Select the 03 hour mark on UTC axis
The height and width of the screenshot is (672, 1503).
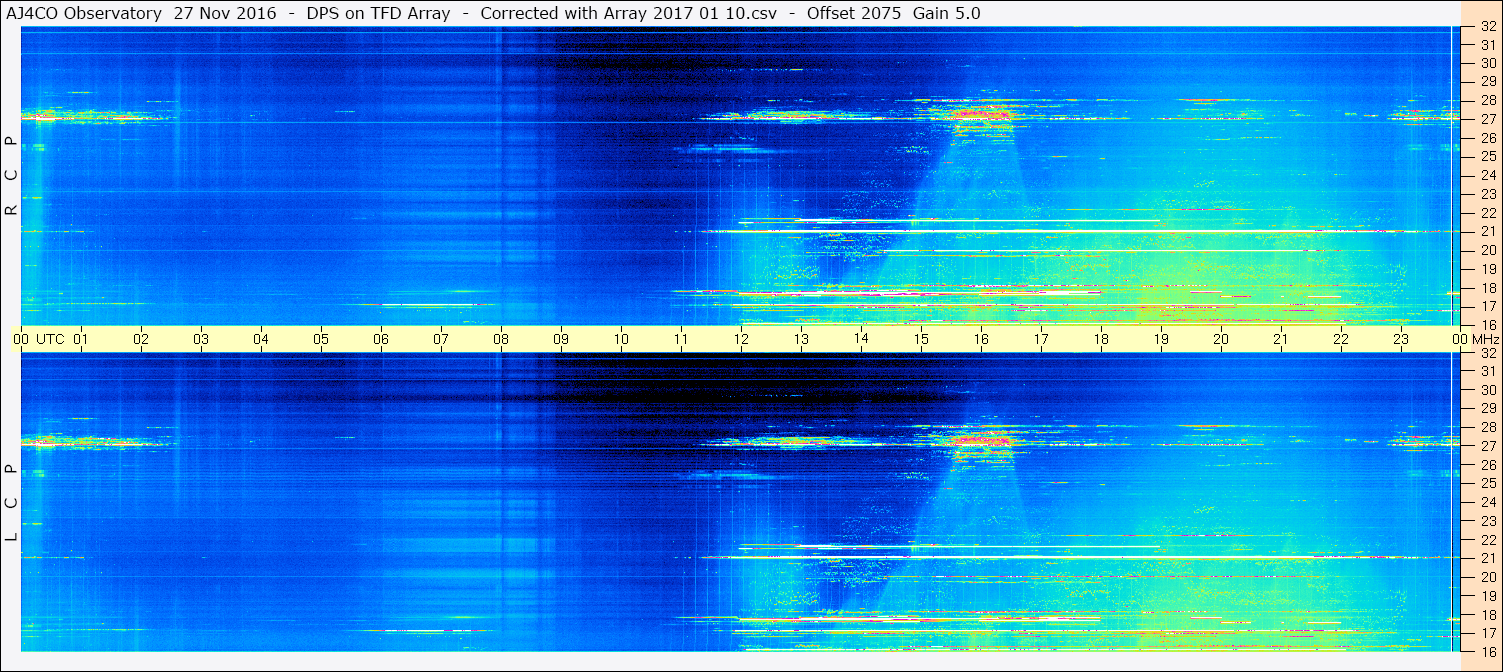click(x=201, y=339)
